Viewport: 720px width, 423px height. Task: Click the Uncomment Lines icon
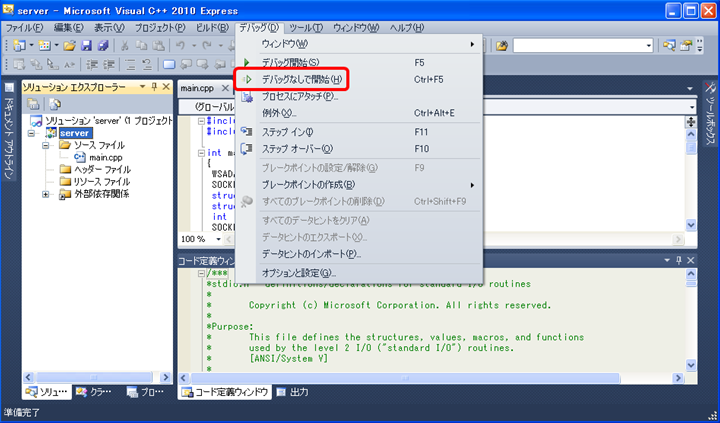(x=147, y=65)
